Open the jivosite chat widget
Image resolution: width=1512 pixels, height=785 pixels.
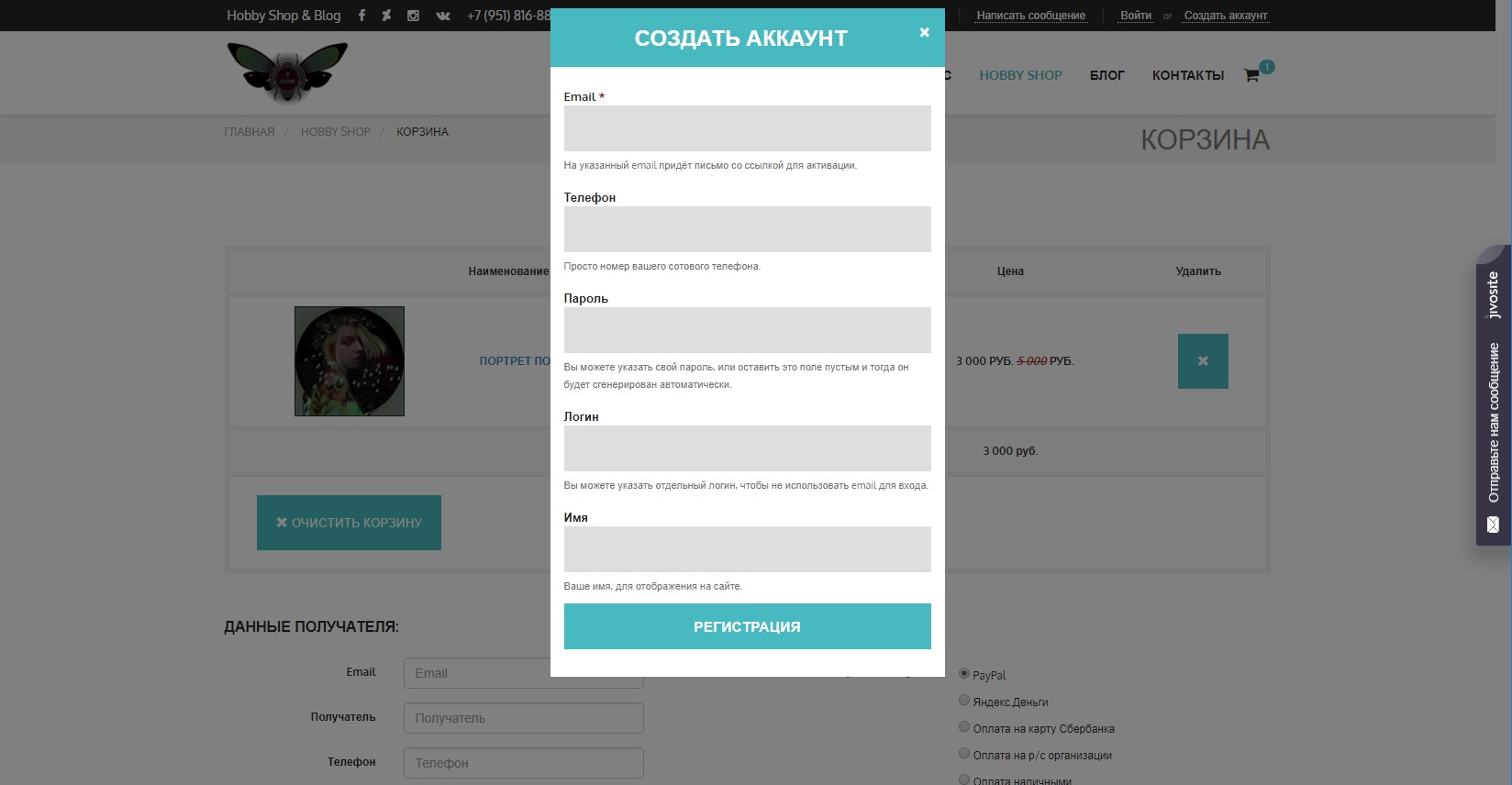pyautogui.click(x=1493, y=395)
